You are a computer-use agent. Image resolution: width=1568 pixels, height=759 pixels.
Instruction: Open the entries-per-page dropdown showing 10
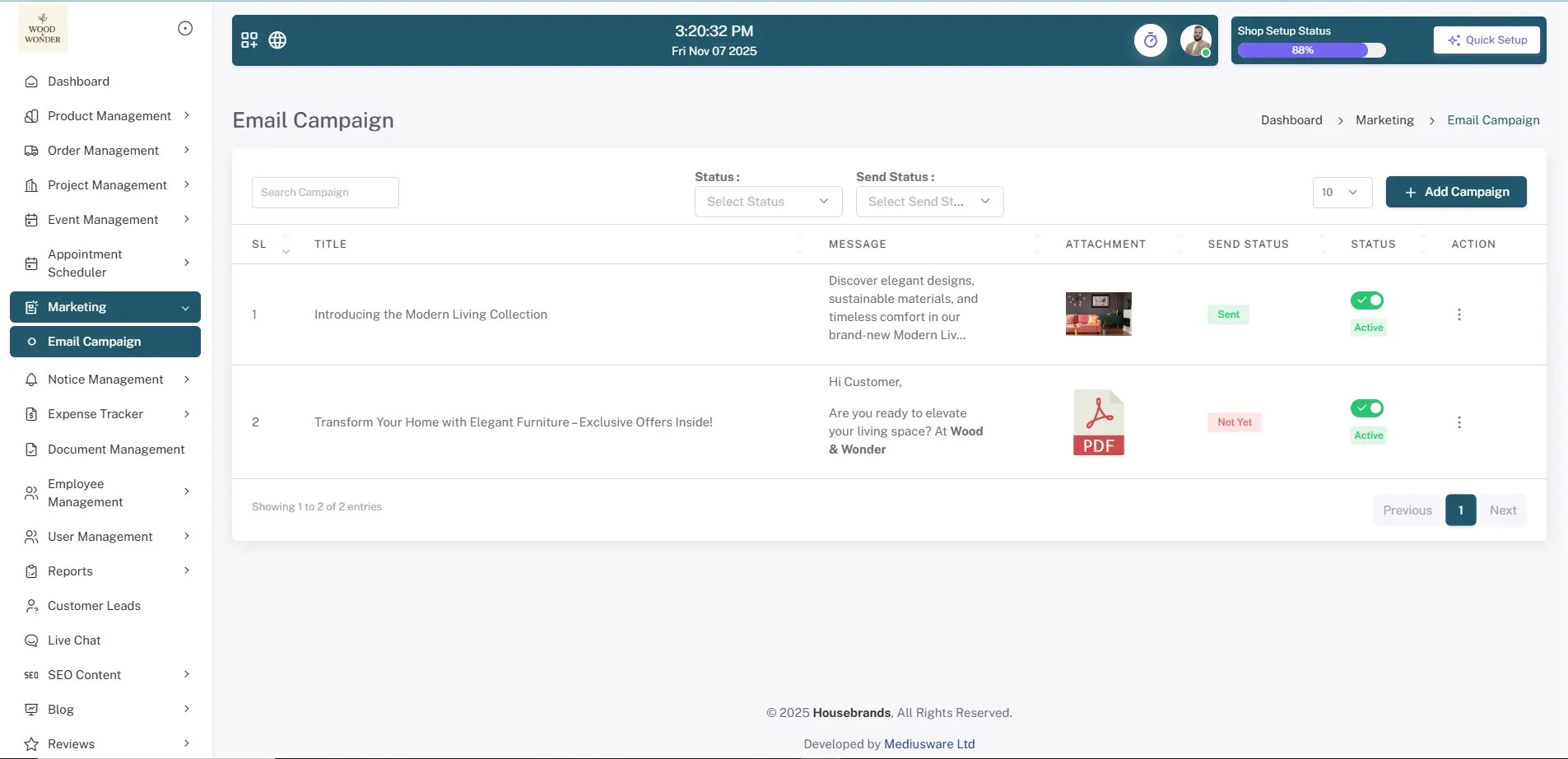point(1342,192)
